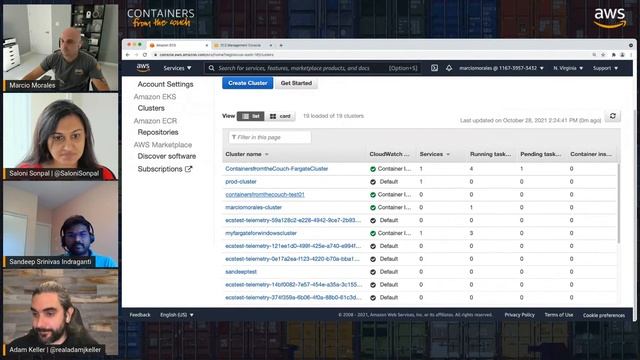Open the sandeeptest cluster link

(x=241, y=272)
